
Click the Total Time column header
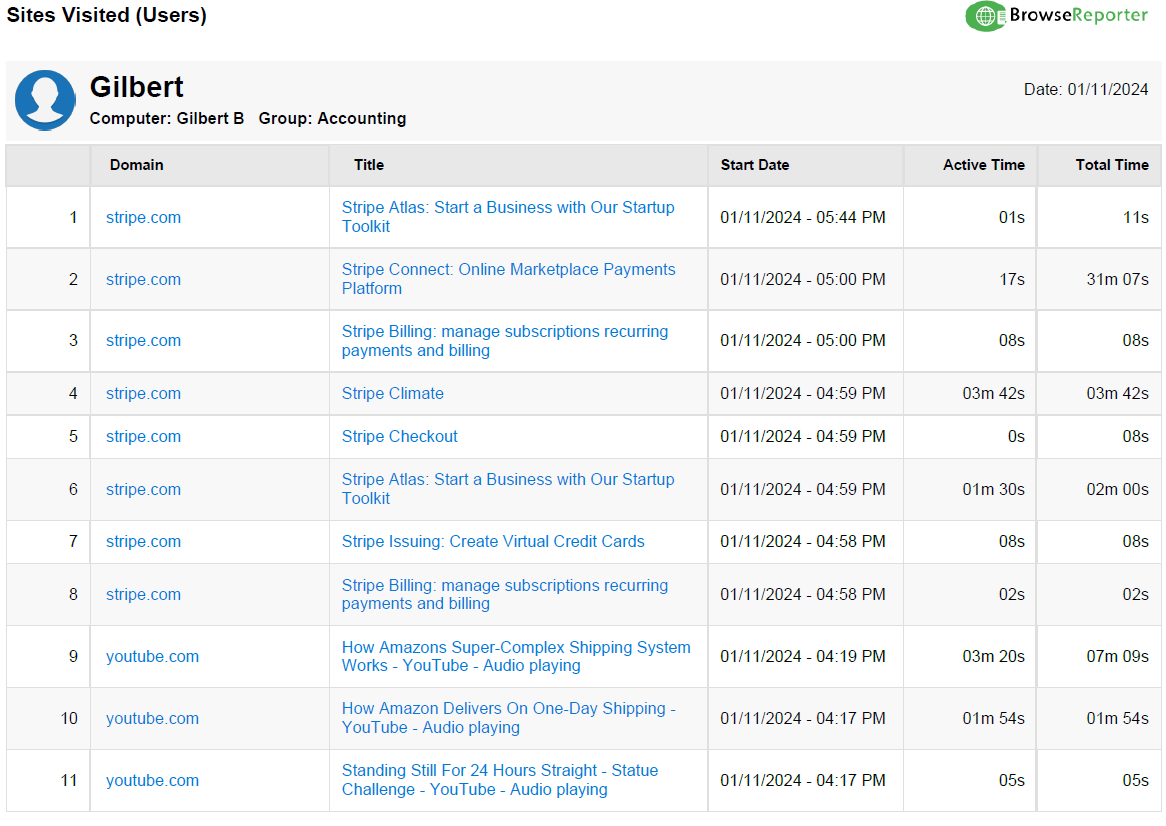pos(1112,165)
